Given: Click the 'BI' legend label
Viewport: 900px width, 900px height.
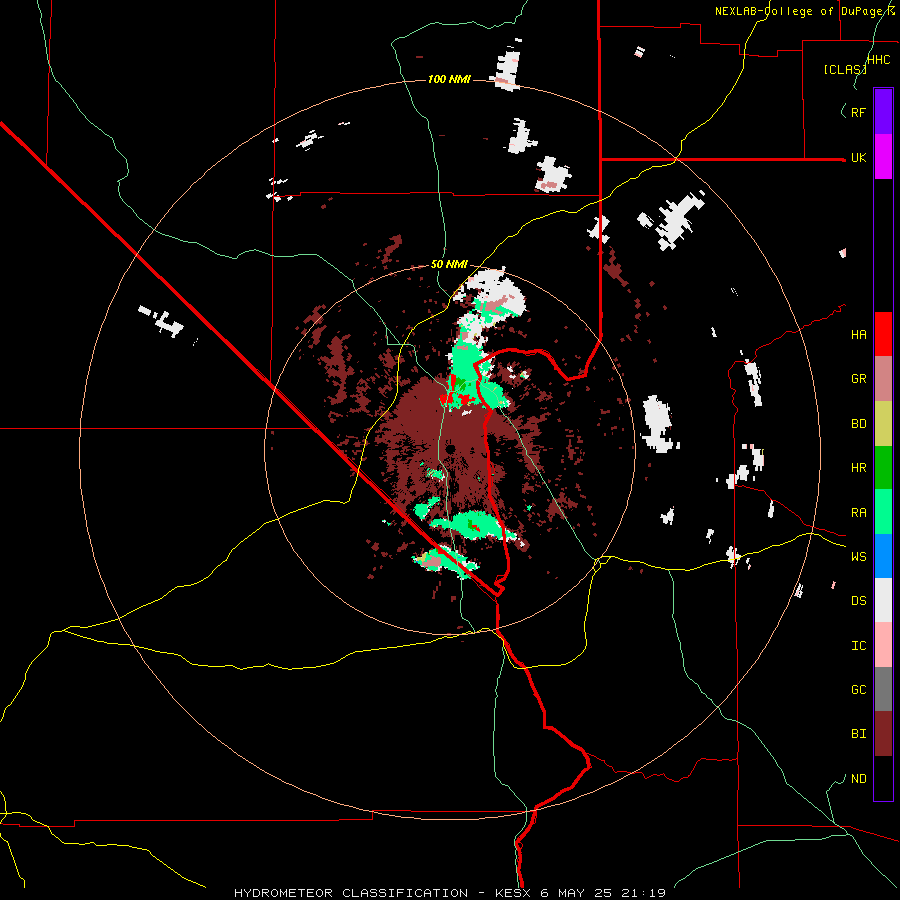Looking at the screenshot, I should pyautogui.click(x=858, y=734).
